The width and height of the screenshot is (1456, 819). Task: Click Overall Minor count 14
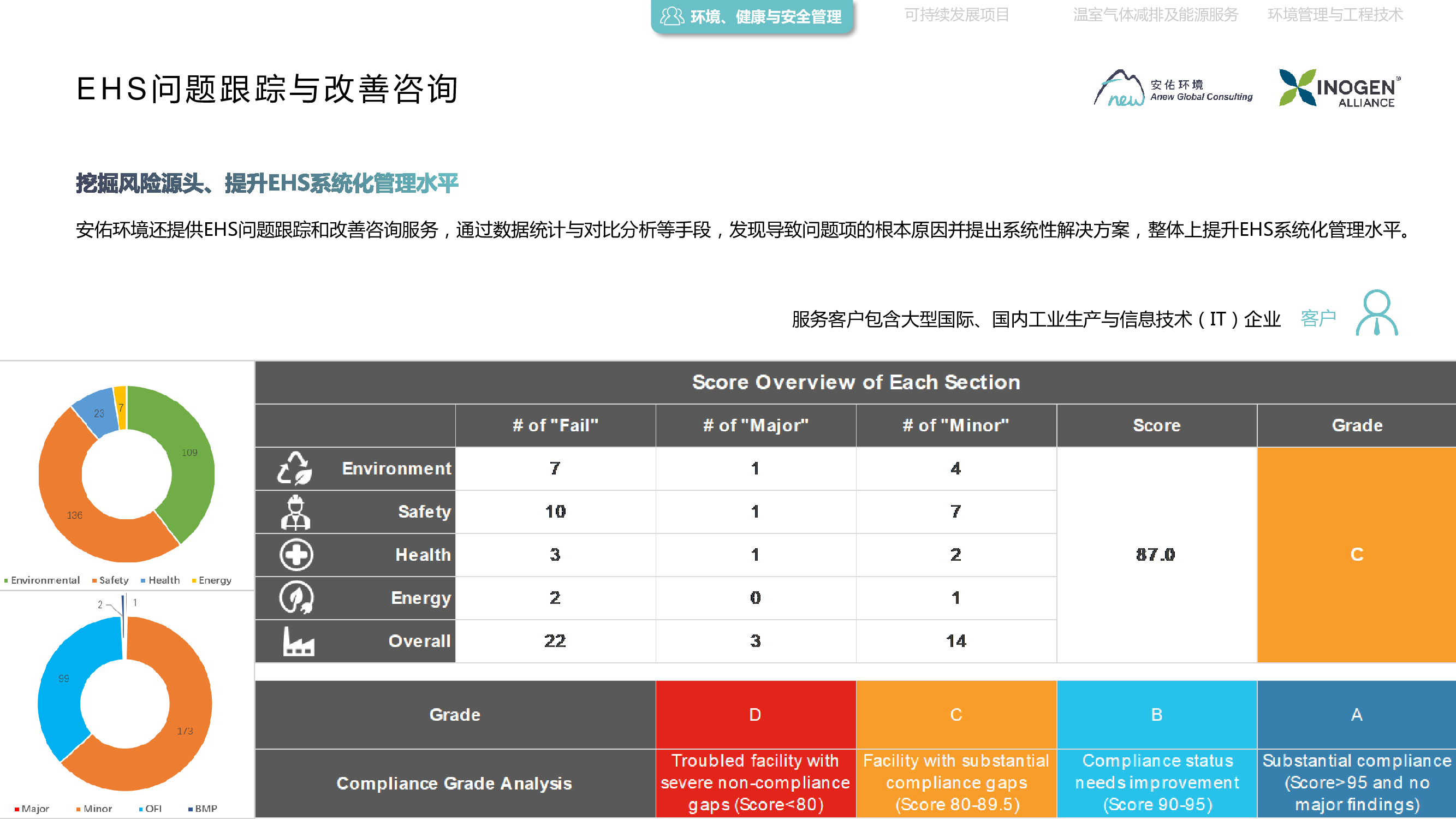(x=956, y=641)
